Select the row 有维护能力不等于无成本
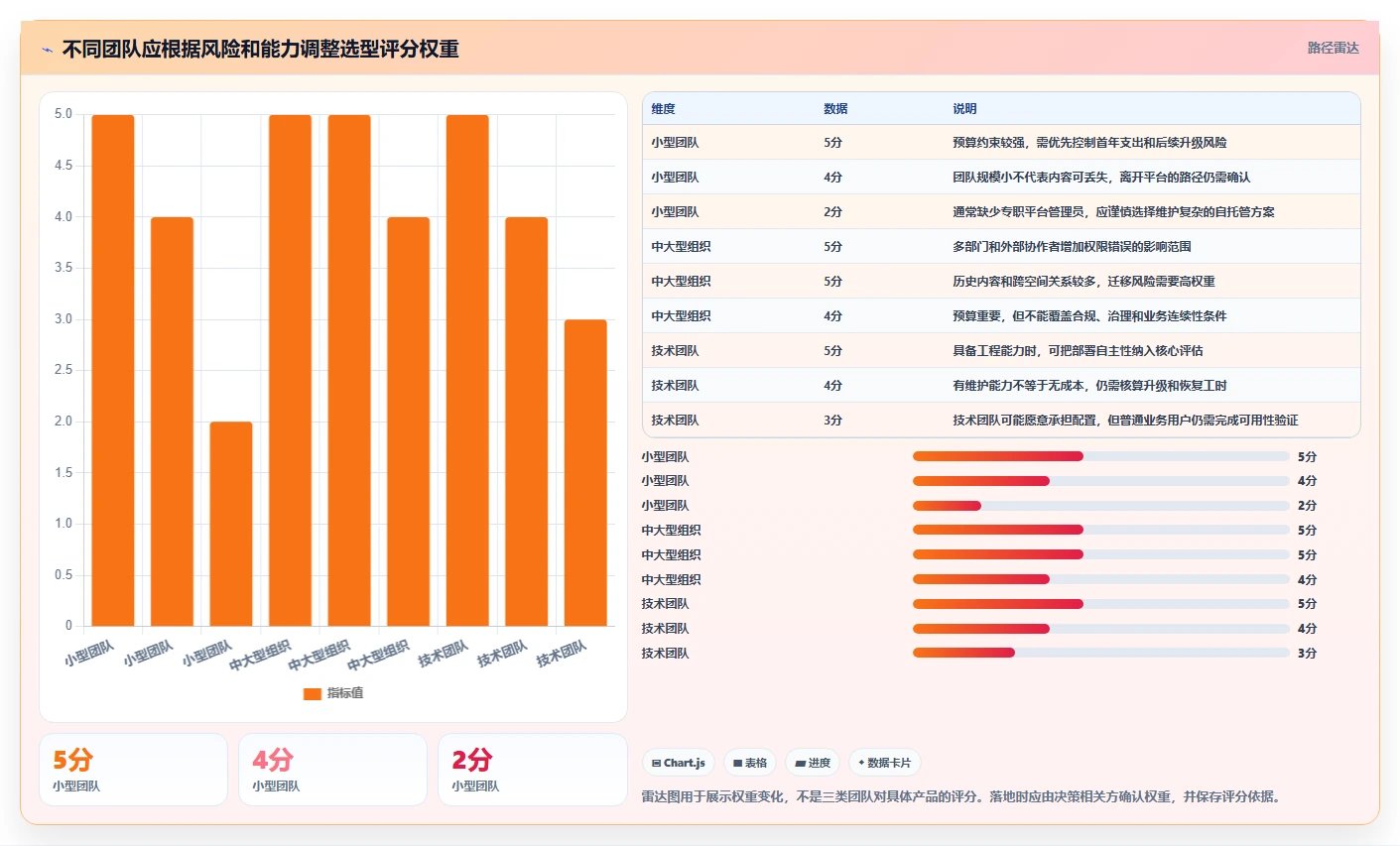Image resolution: width=1400 pixels, height=846 pixels. point(1001,386)
